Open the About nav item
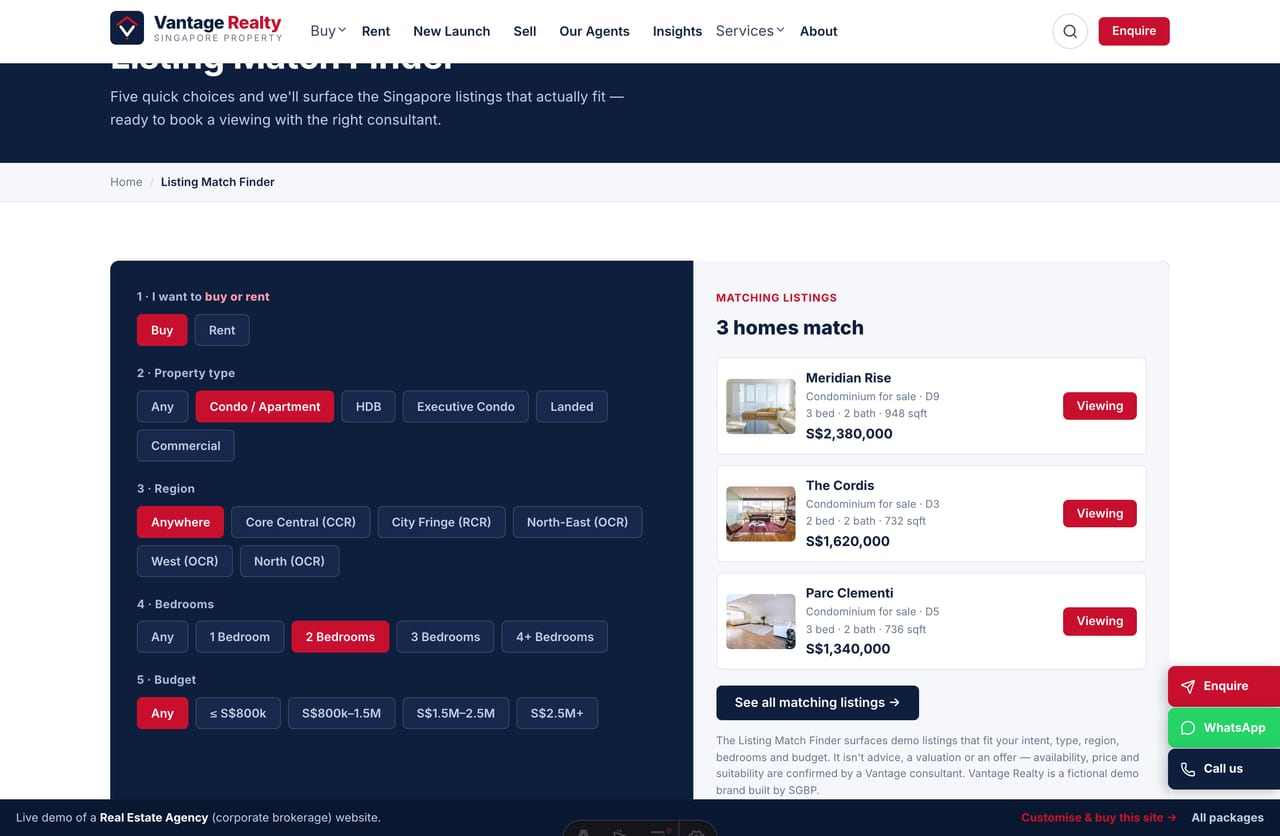 point(819,31)
